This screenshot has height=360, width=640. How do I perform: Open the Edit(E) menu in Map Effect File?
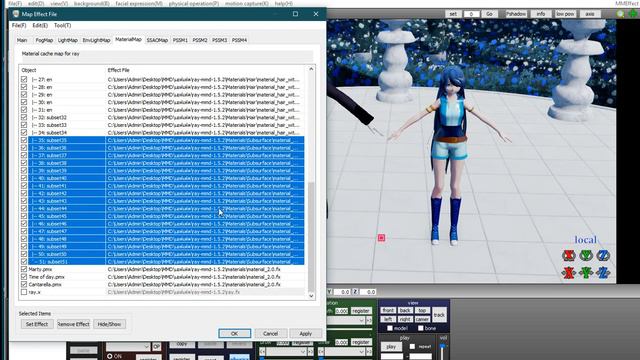click(x=40, y=25)
